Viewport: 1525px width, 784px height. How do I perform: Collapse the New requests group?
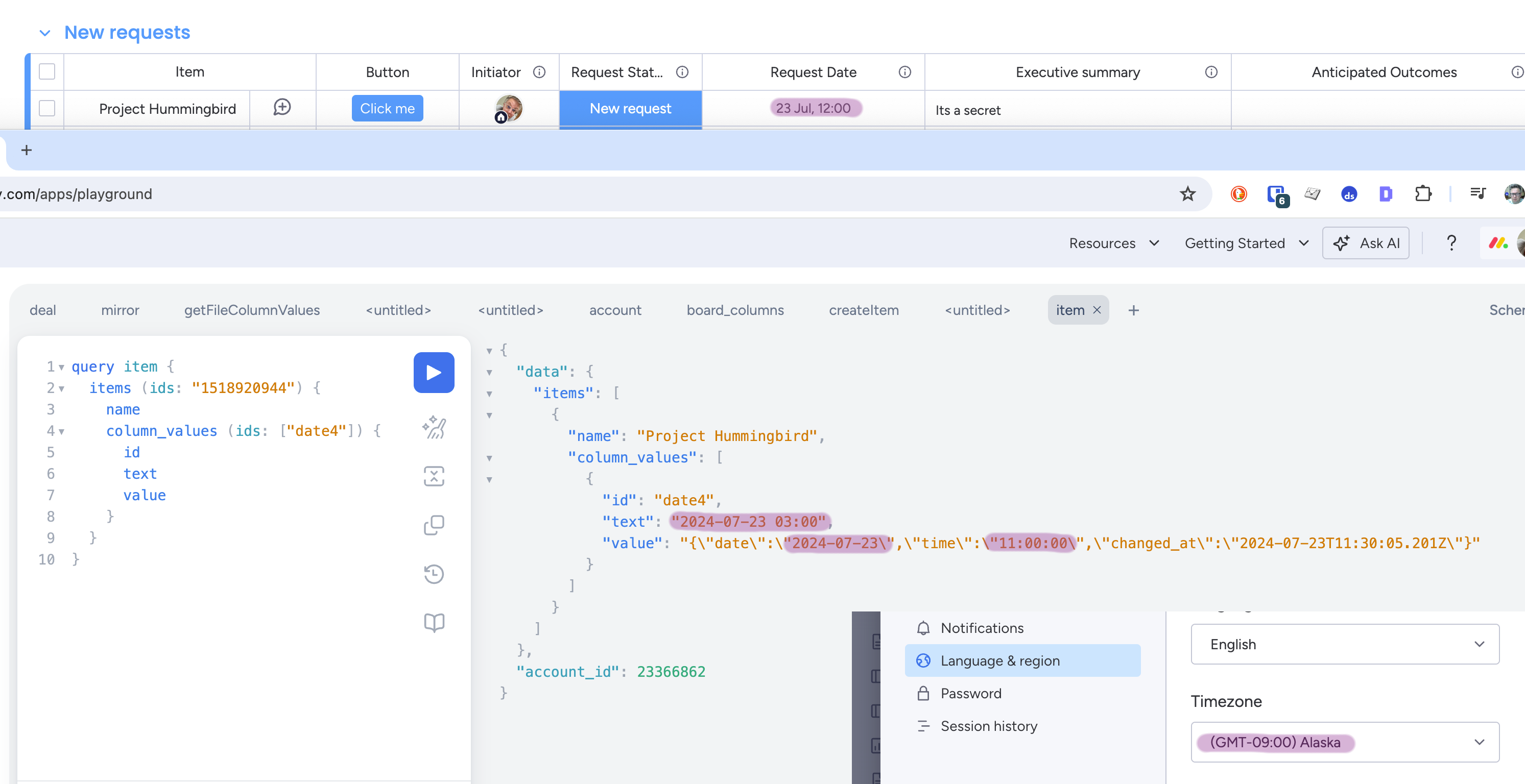[x=44, y=33]
